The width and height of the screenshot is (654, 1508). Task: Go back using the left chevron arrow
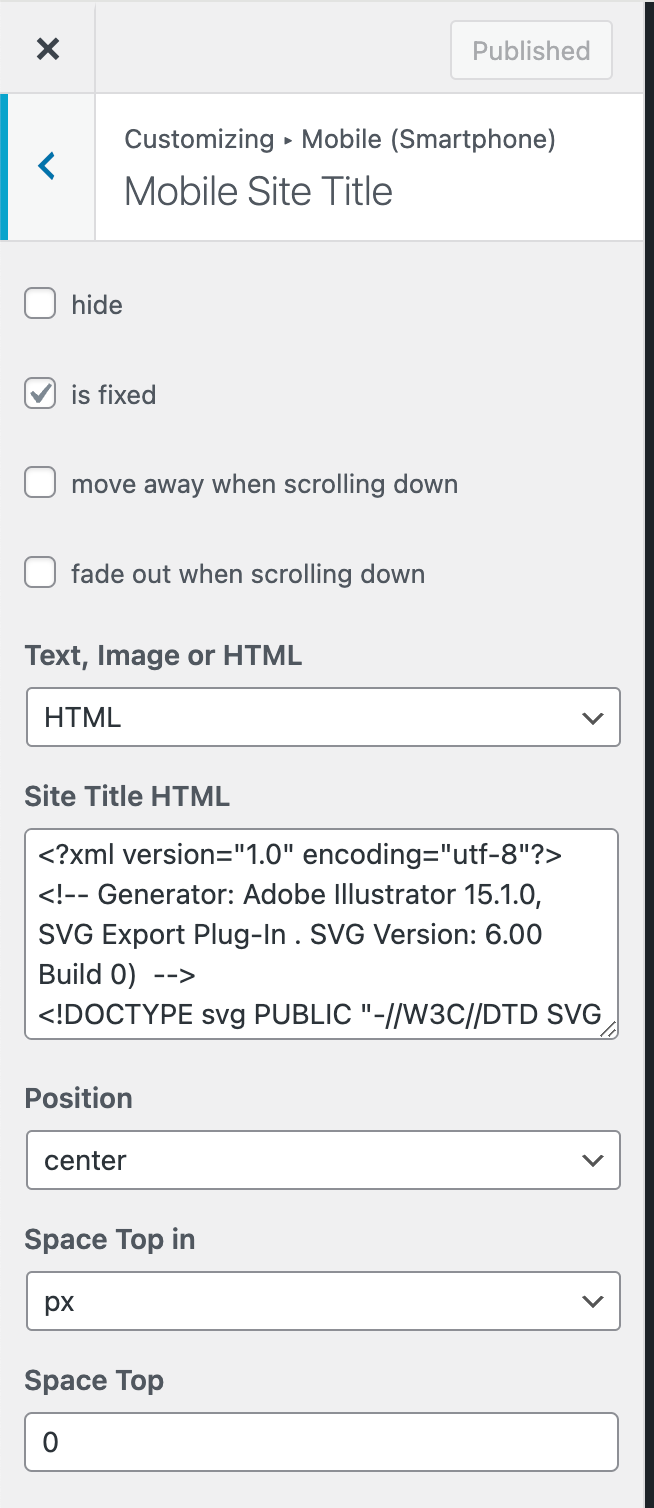click(47, 166)
